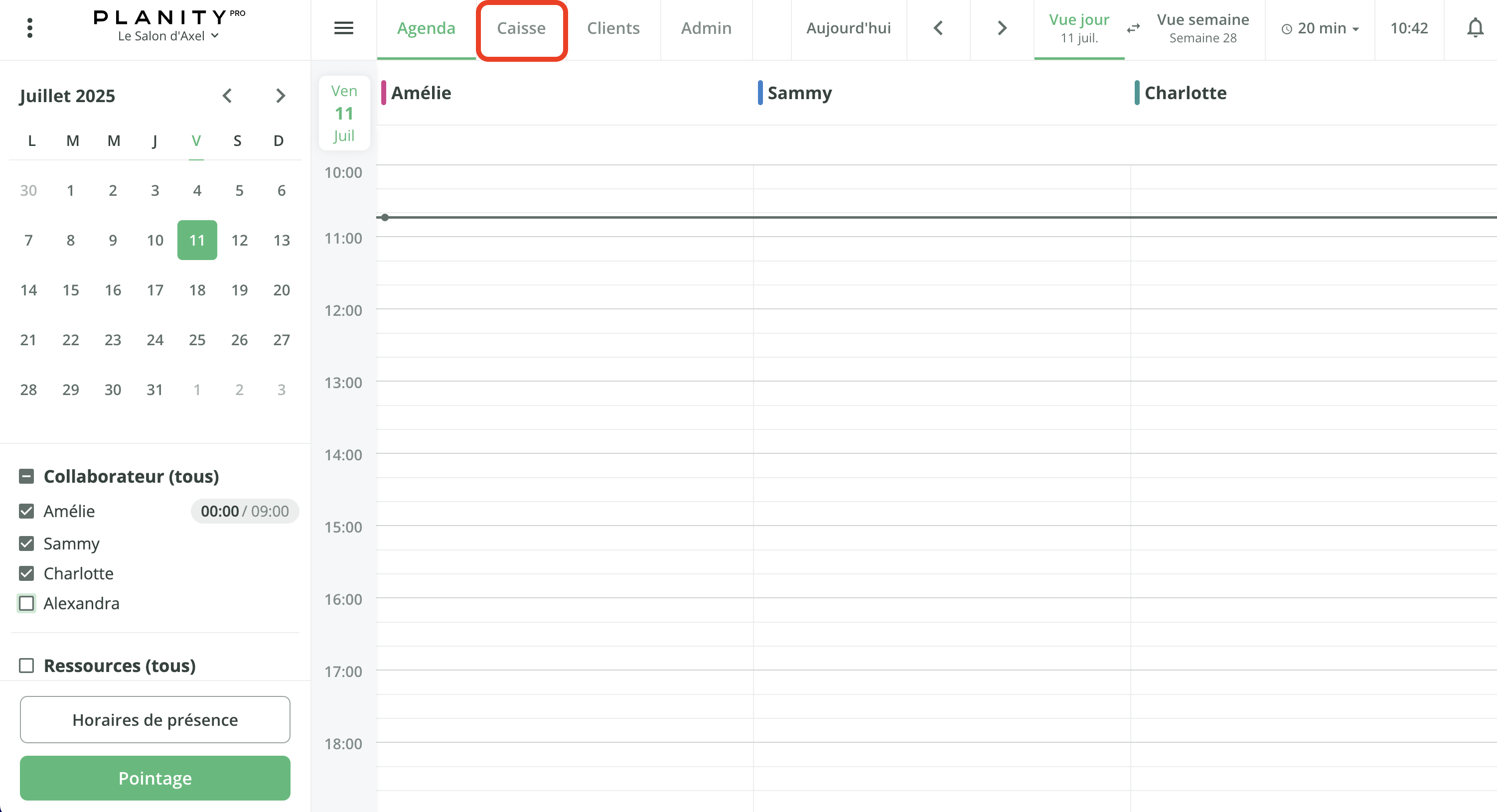
Task: Open the notifications bell
Action: [x=1475, y=27]
